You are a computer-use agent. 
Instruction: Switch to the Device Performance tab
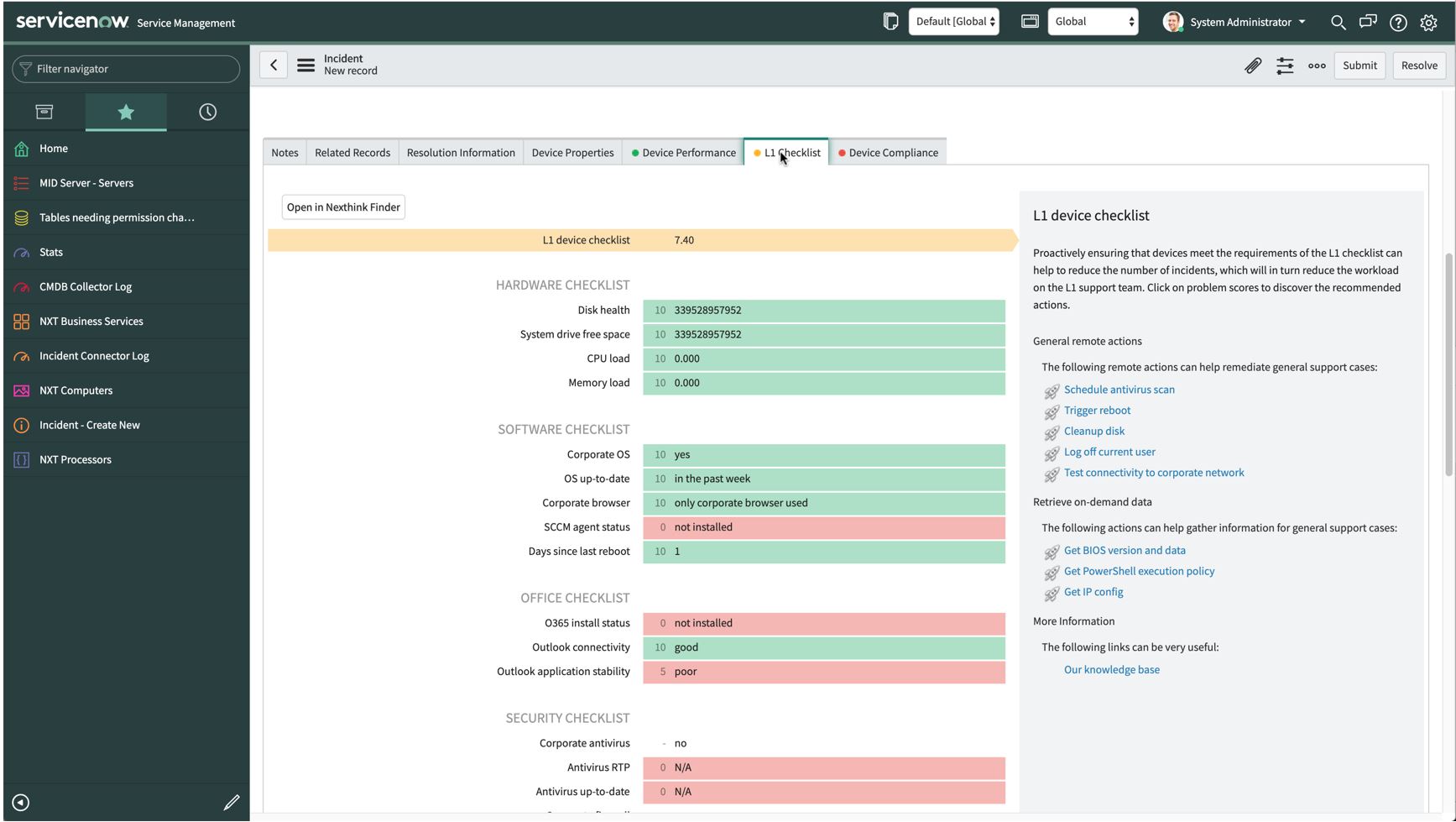point(683,153)
